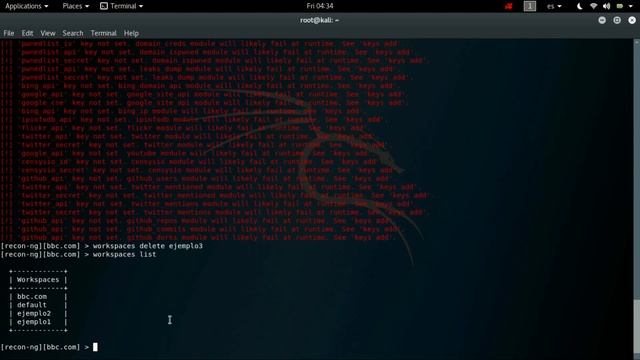This screenshot has height=360, width=640.
Task: Click the 'Workspaces' table header
Action: 38,280
